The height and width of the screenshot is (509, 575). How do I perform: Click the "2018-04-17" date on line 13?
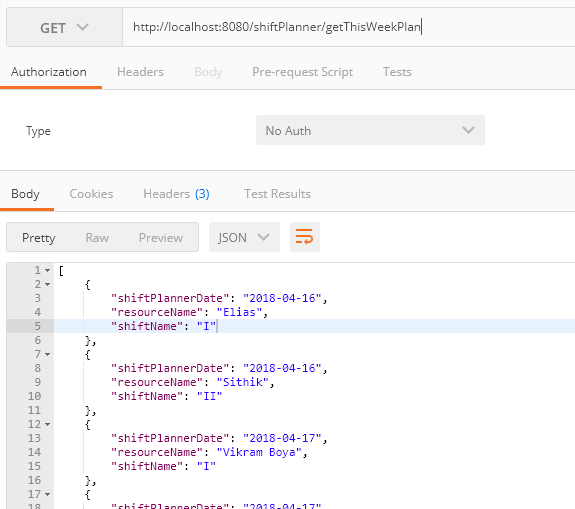point(282,438)
